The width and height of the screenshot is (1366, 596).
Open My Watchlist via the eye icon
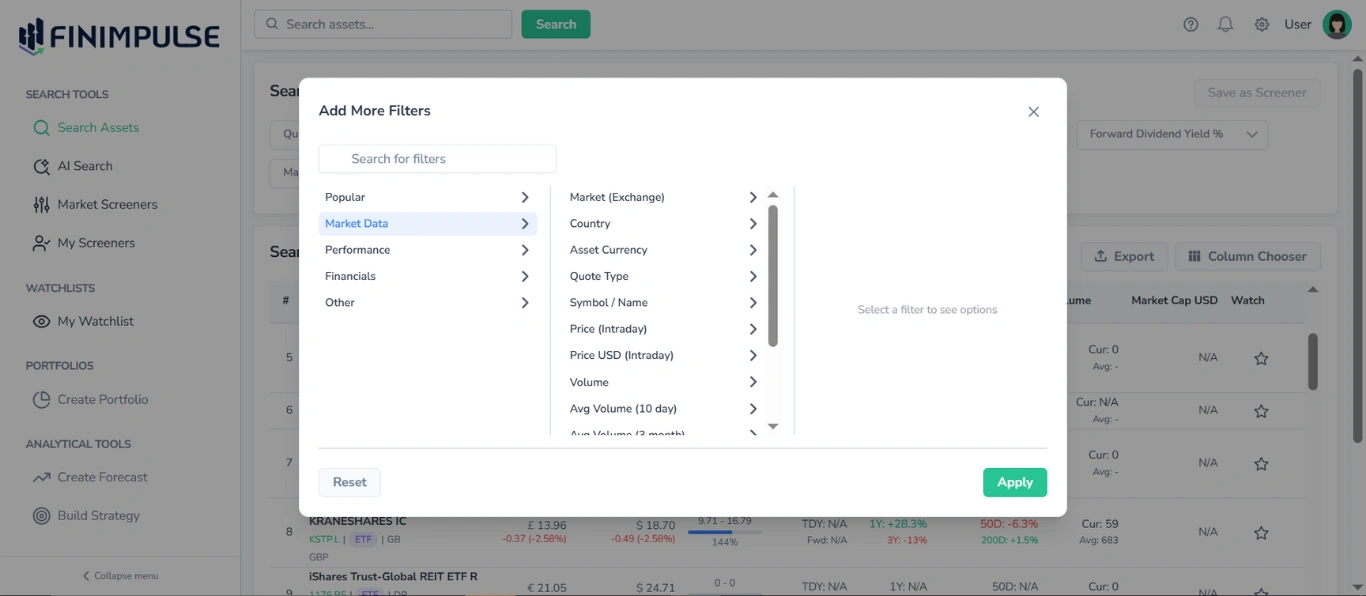tap(40, 321)
